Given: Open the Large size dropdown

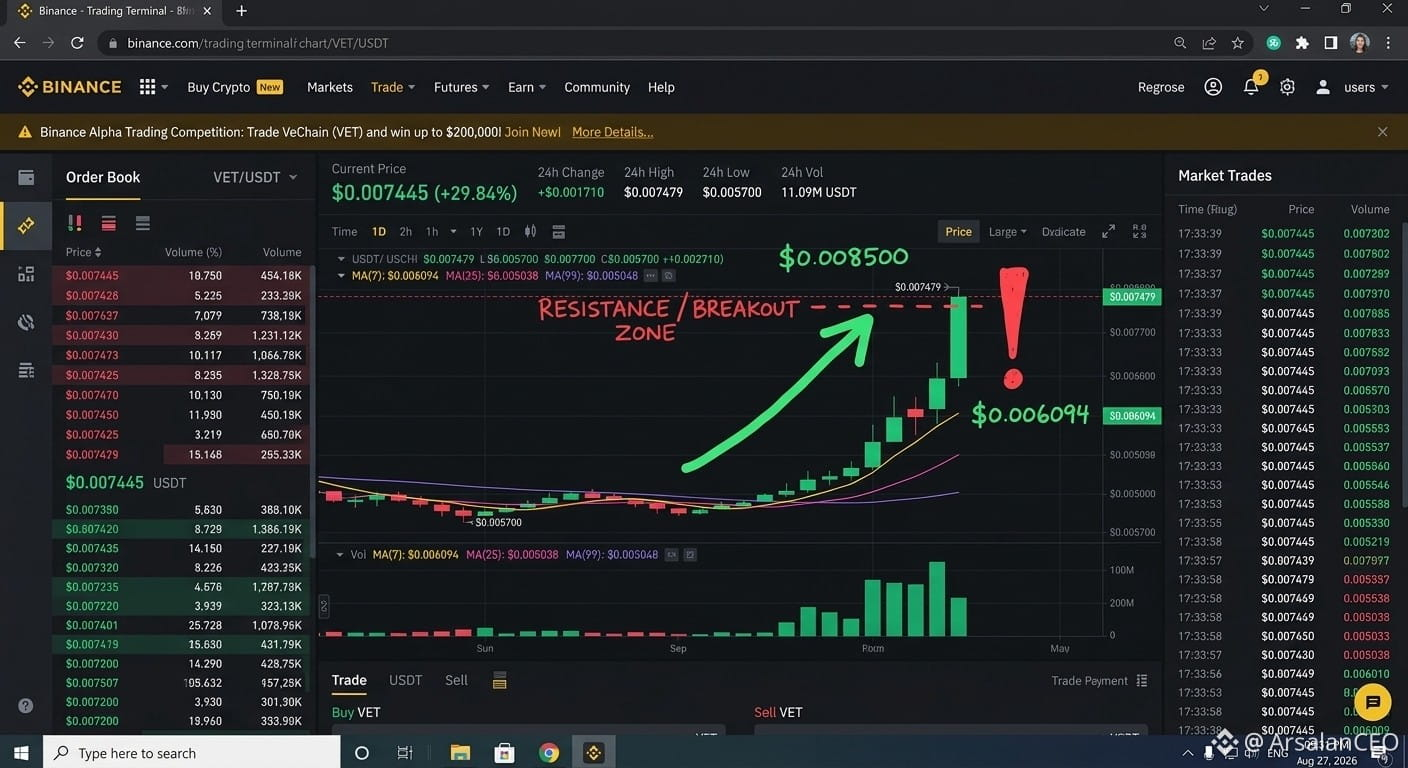Looking at the screenshot, I should coord(1008,231).
